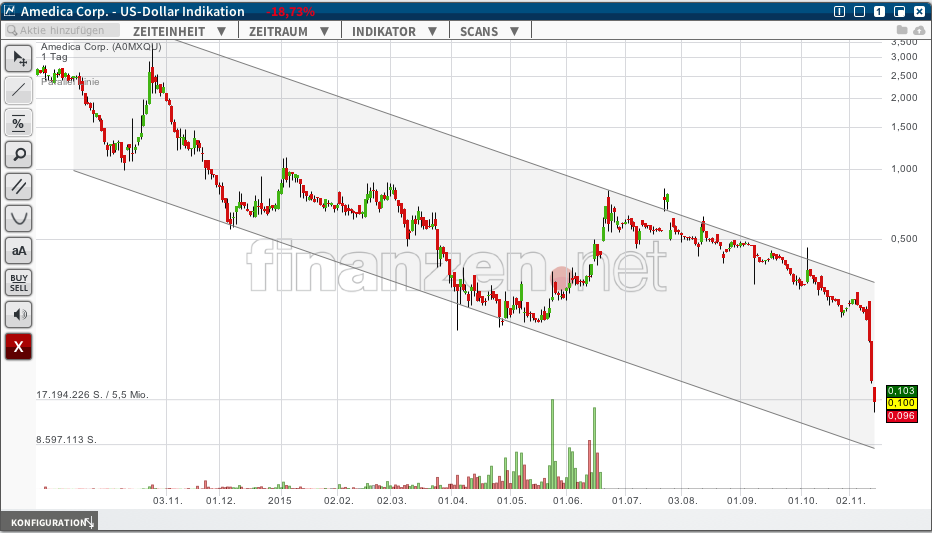Screen dimensions: 932x533
Task: Click the 01.04. date axis label
Action: [x=452, y=500]
